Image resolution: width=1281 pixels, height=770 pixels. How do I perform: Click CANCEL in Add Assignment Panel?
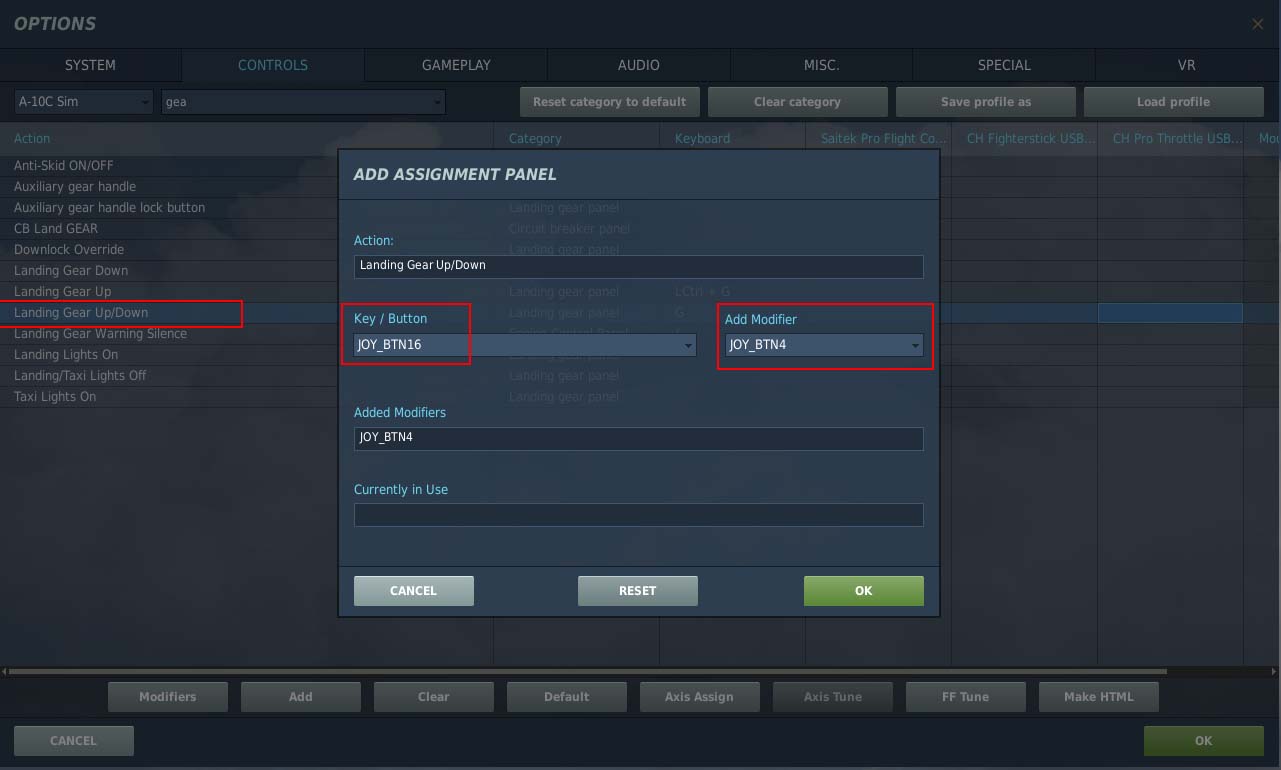point(414,591)
